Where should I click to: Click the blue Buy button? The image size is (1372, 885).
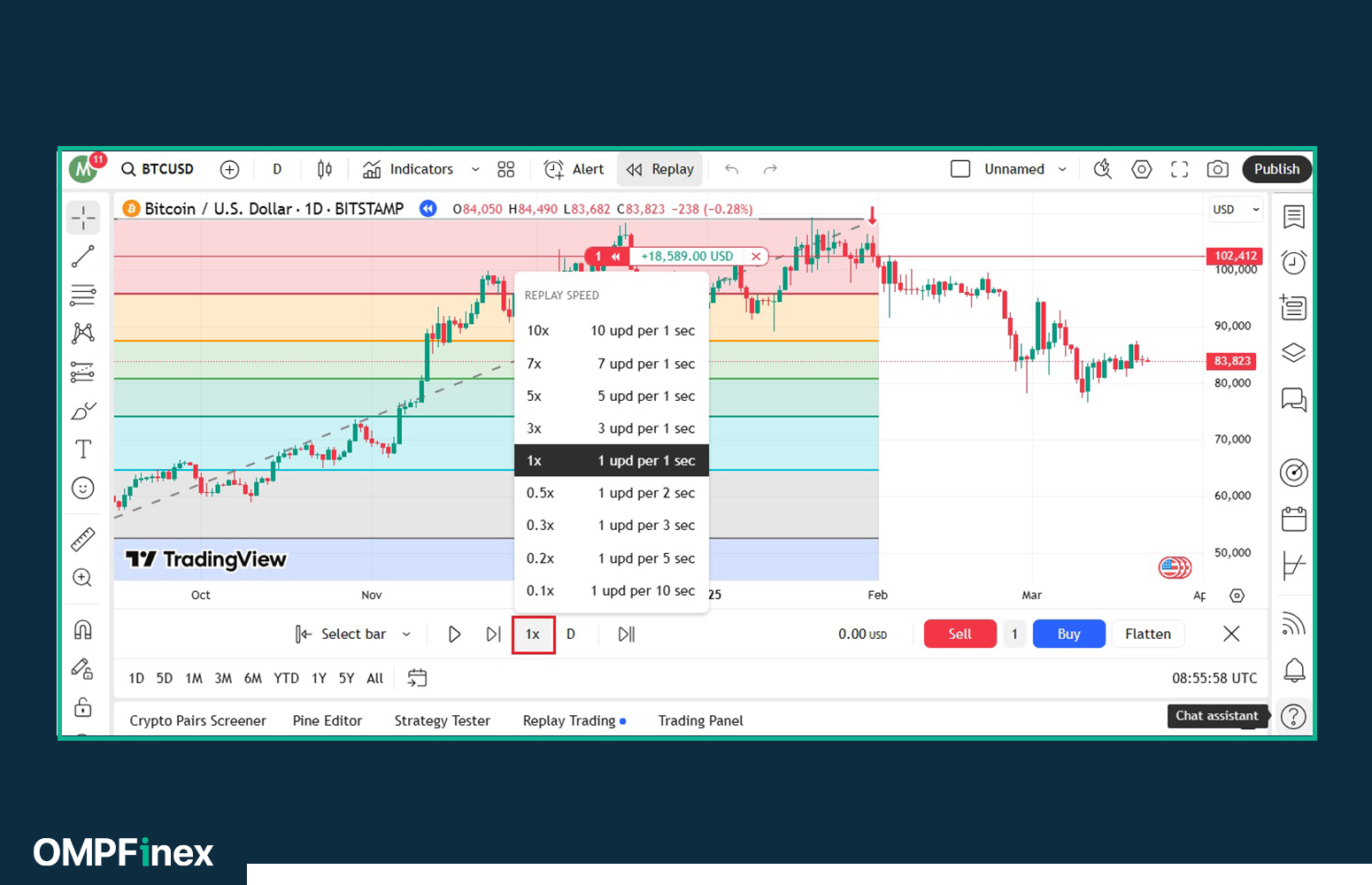click(x=1069, y=634)
